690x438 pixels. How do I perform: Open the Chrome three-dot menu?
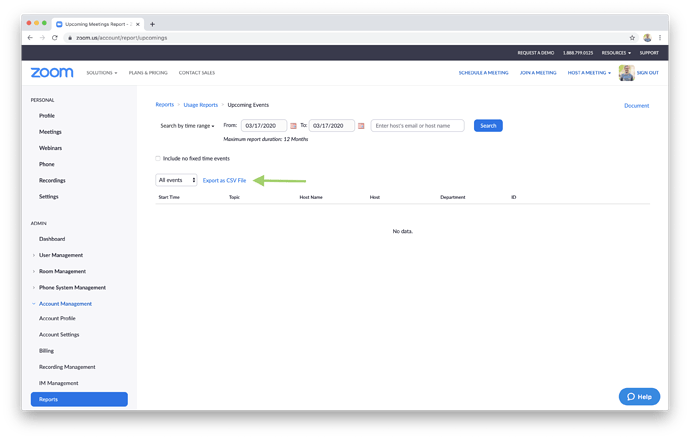point(660,38)
